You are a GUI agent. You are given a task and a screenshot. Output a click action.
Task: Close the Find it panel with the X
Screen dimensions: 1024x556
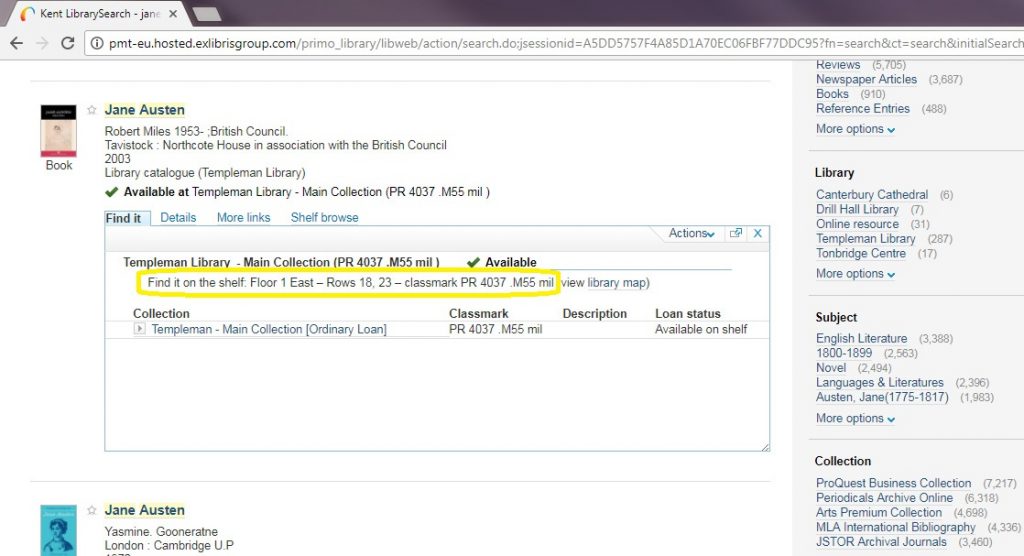coord(758,233)
